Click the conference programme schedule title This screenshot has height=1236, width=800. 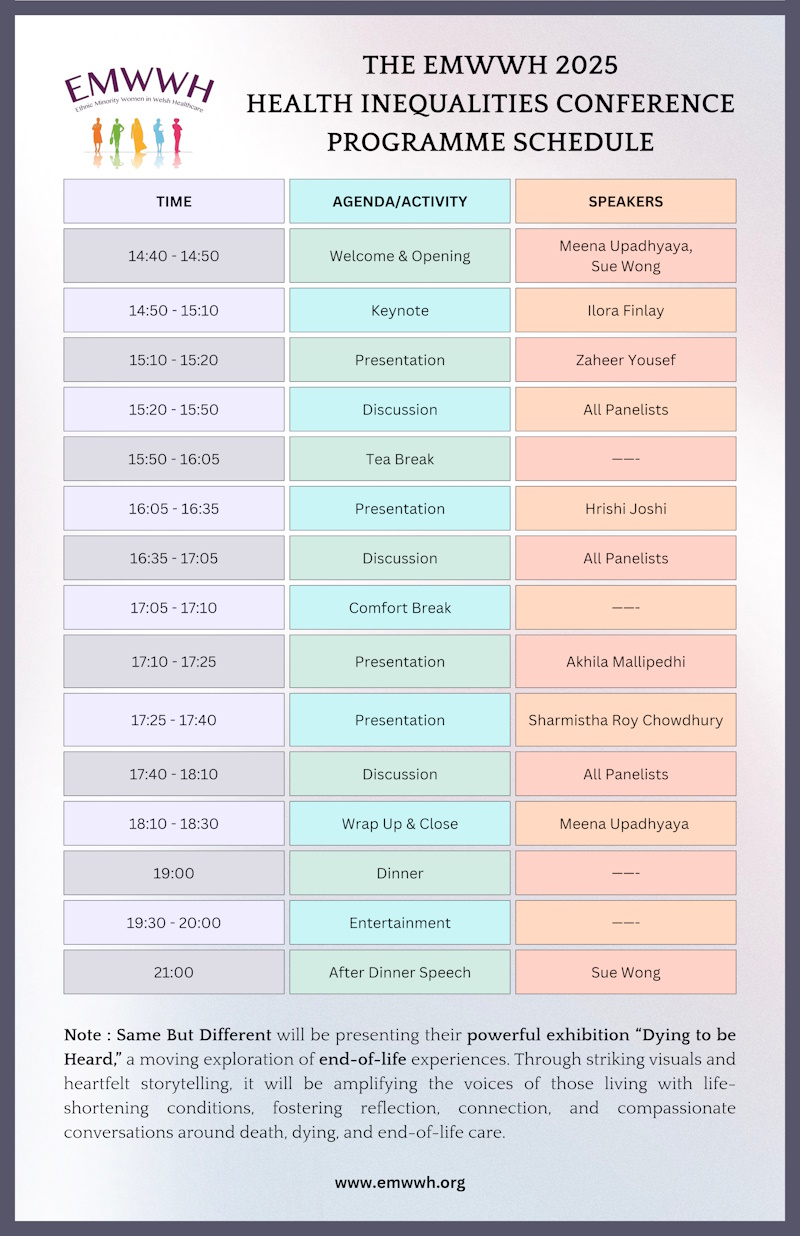point(490,104)
